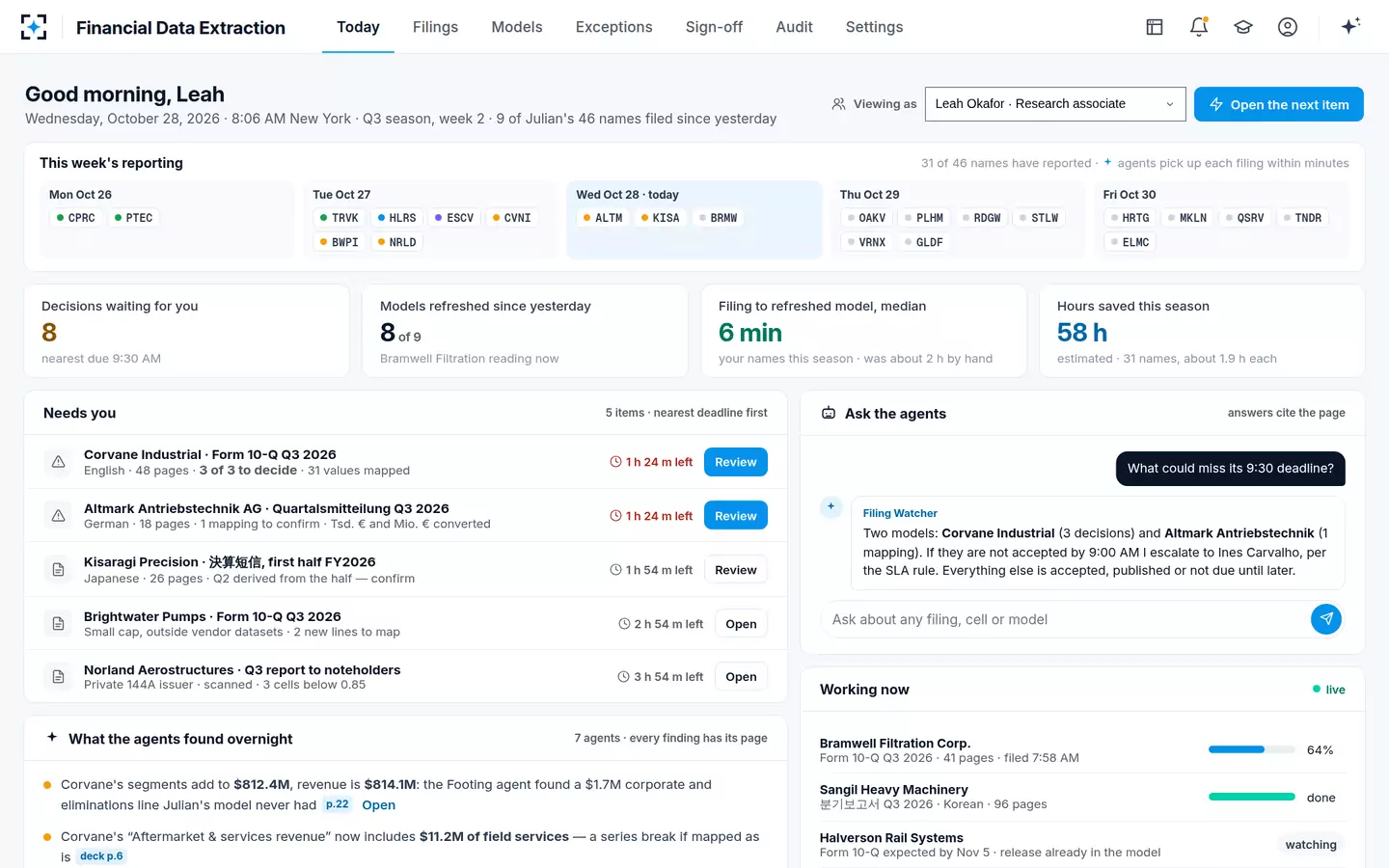Open the user profile icon
The height and width of the screenshot is (868, 1389).
tap(1288, 27)
